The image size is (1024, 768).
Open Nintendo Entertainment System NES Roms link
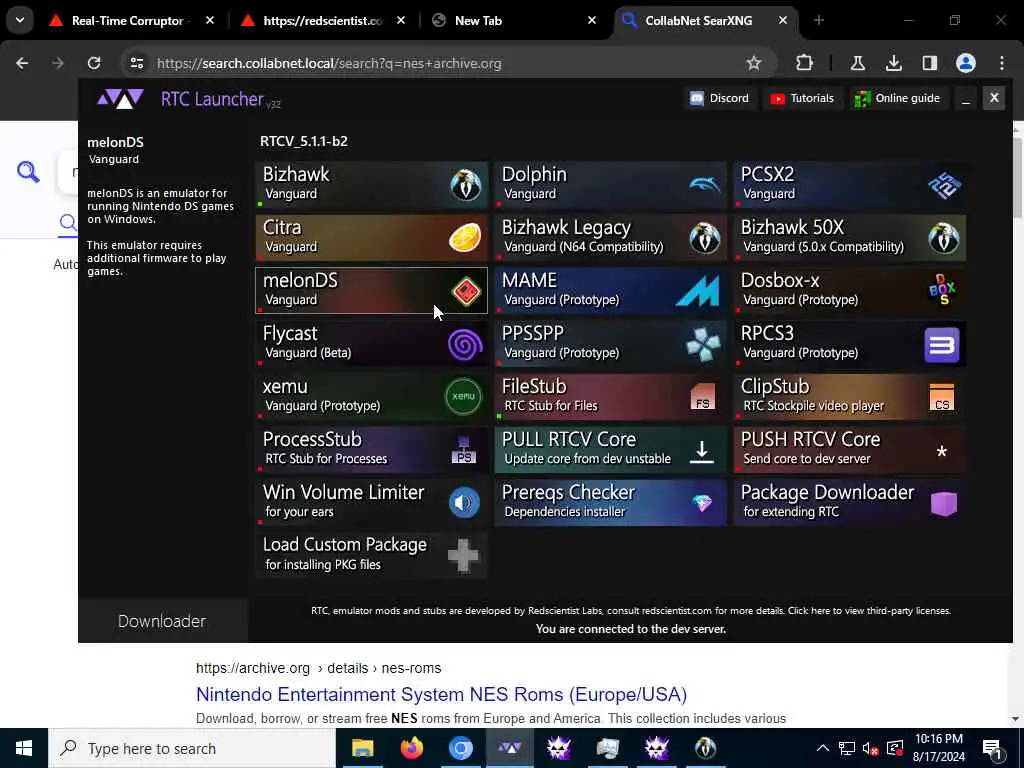coord(441,694)
